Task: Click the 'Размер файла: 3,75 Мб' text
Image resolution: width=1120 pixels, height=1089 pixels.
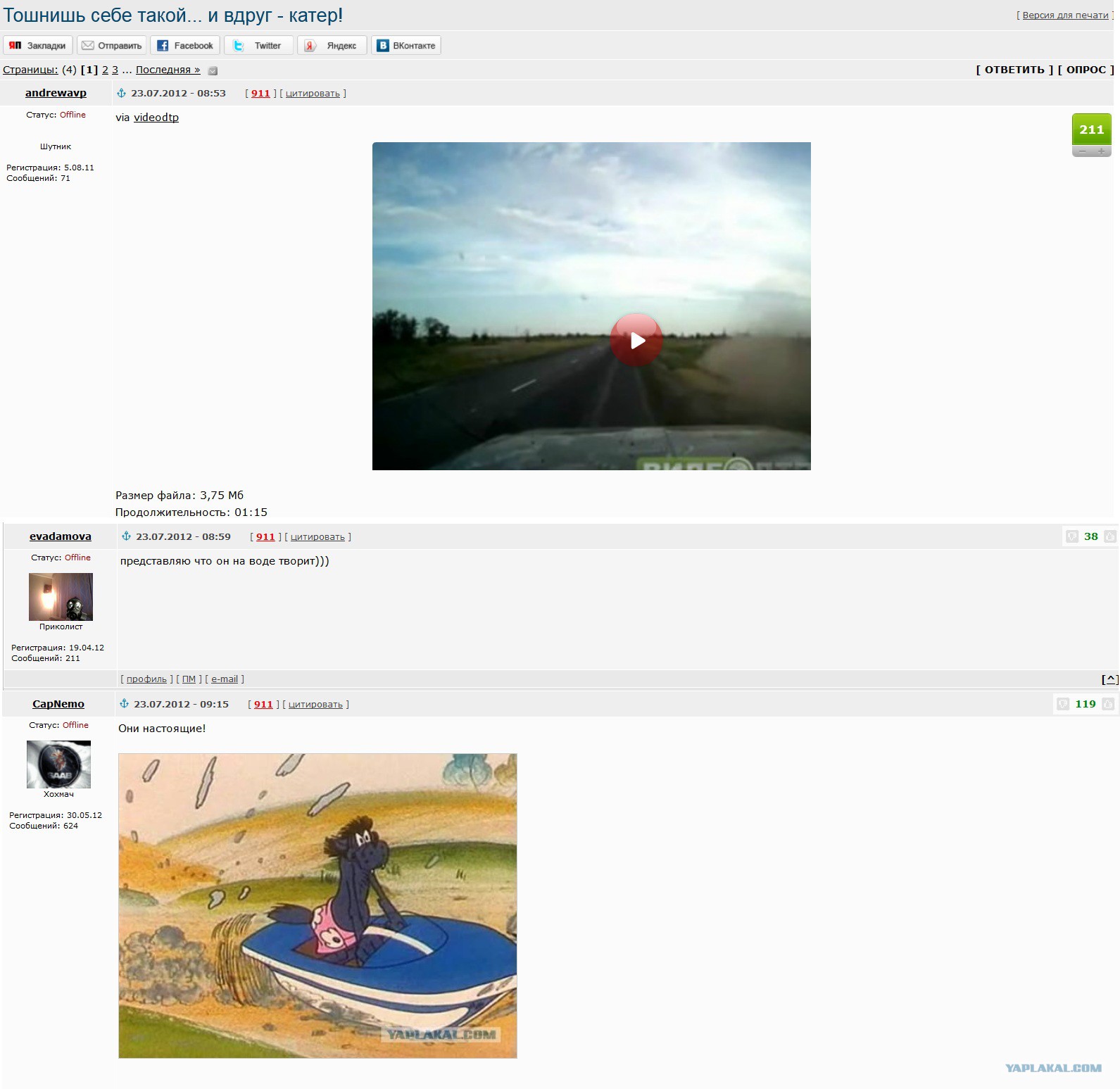Action: point(180,496)
